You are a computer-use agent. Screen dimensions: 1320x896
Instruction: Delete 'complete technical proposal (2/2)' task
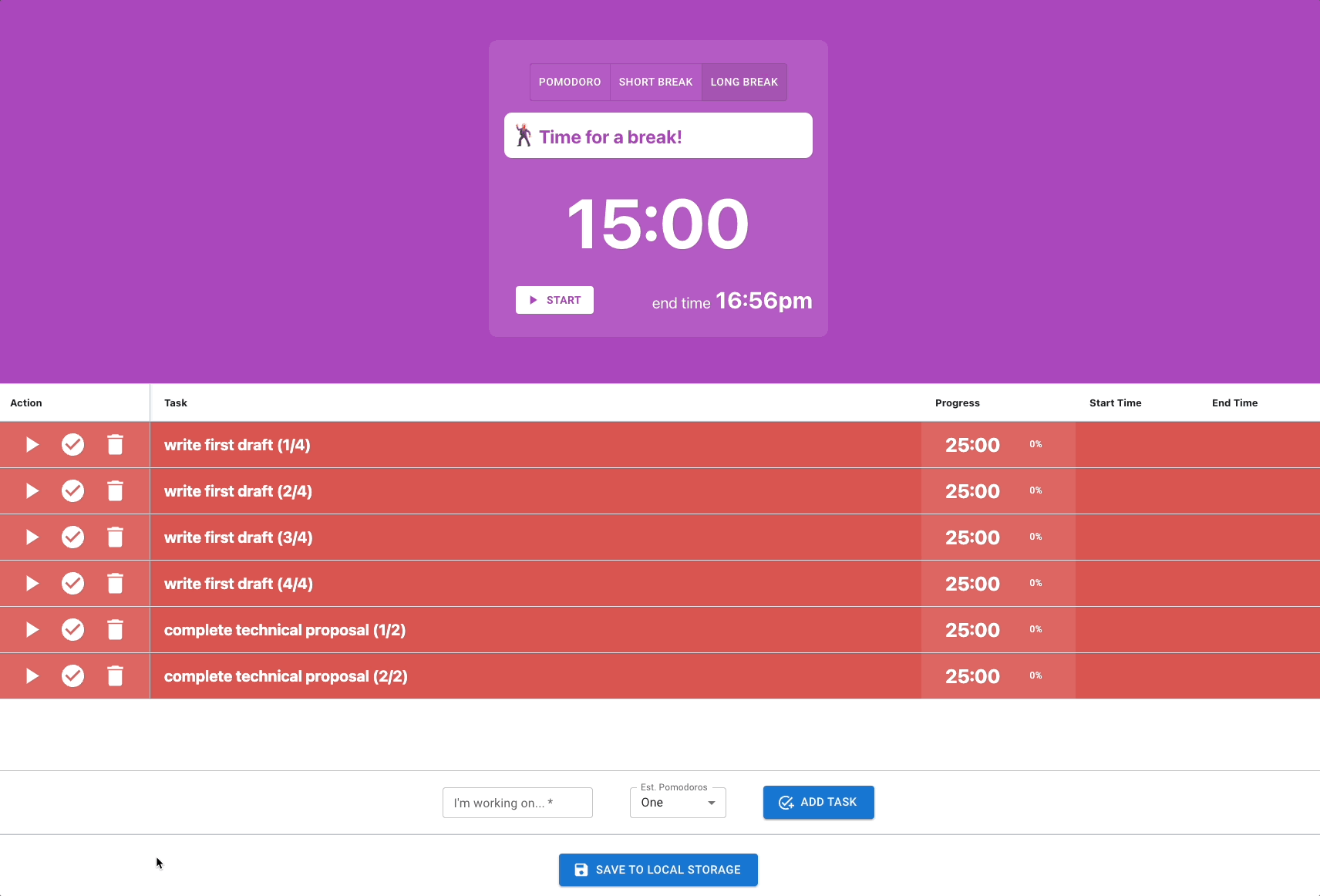[115, 676]
